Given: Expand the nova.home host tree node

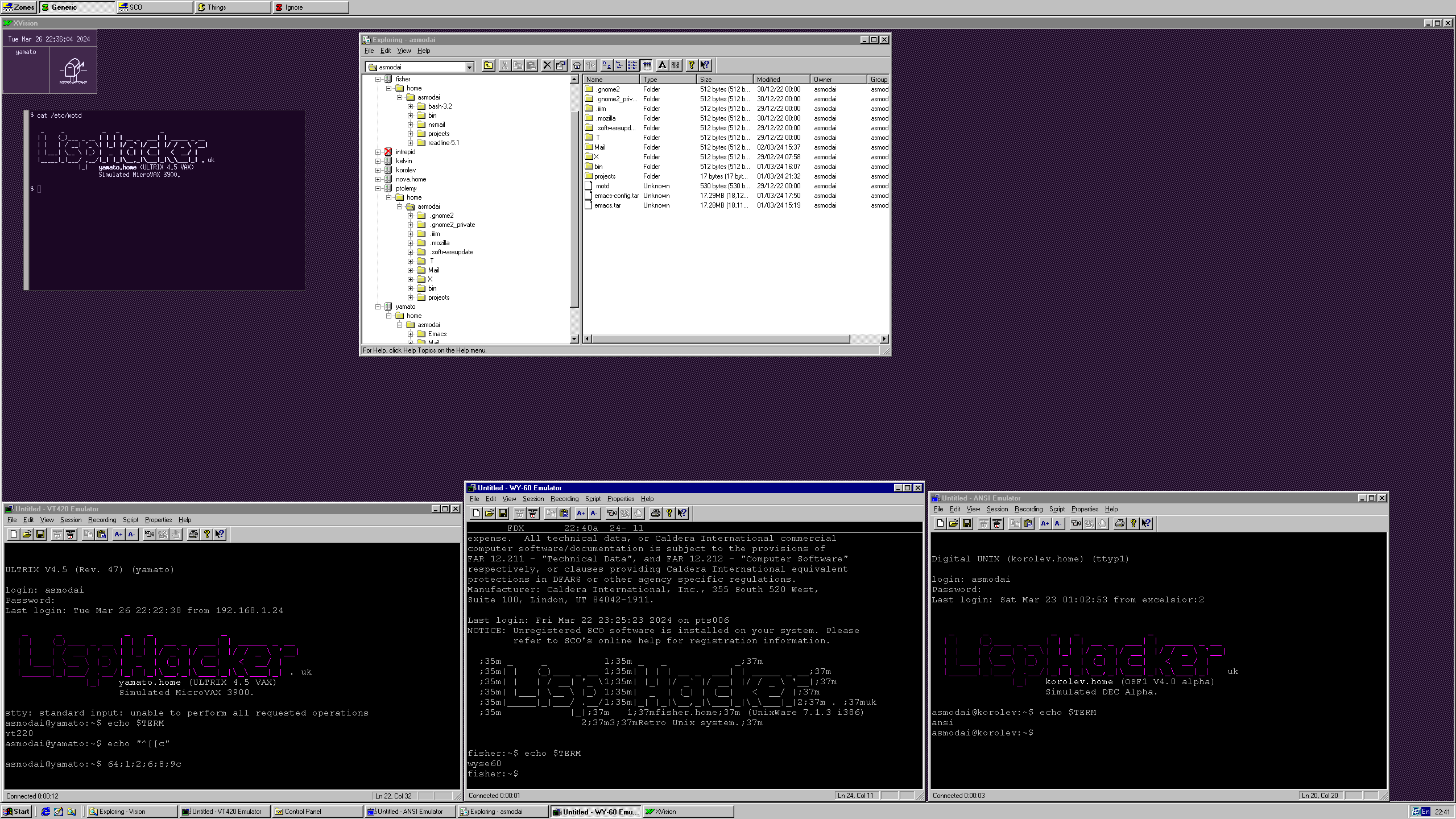Looking at the screenshot, I should click(x=378, y=180).
